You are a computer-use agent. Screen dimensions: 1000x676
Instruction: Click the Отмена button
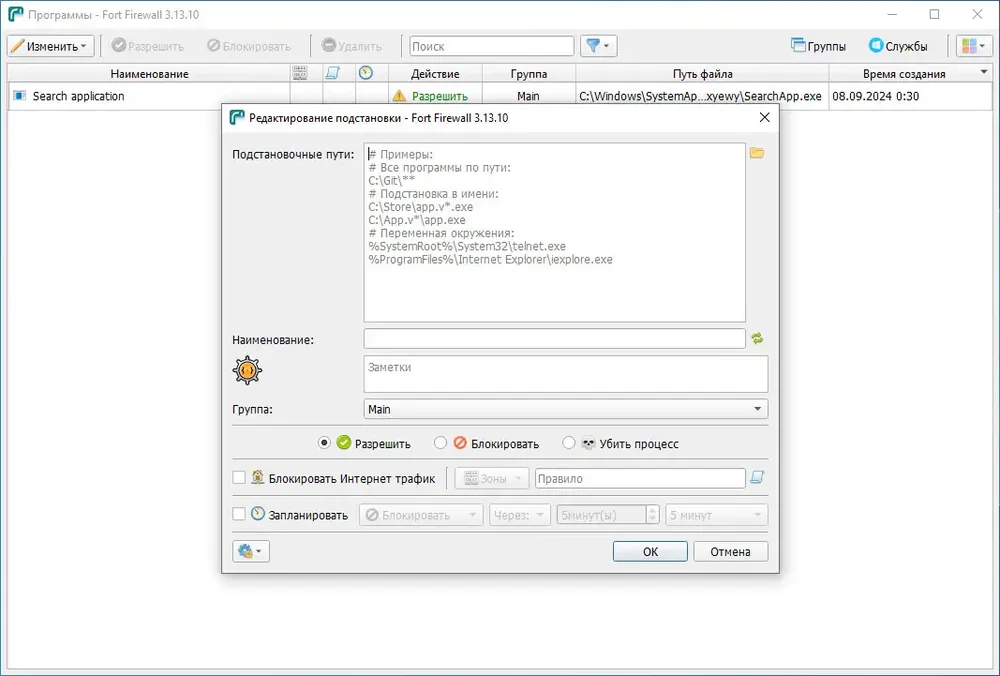tap(730, 552)
